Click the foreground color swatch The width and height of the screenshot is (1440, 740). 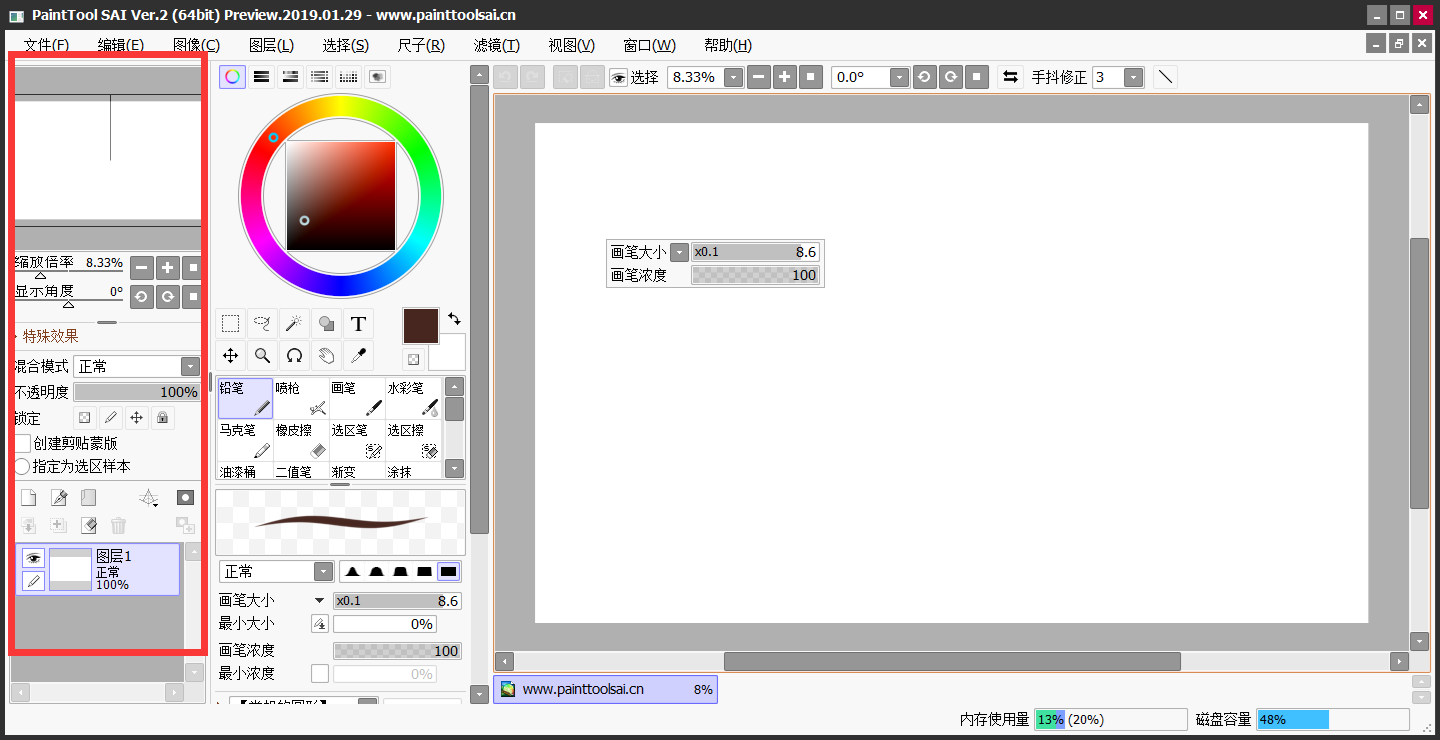[421, 327]
